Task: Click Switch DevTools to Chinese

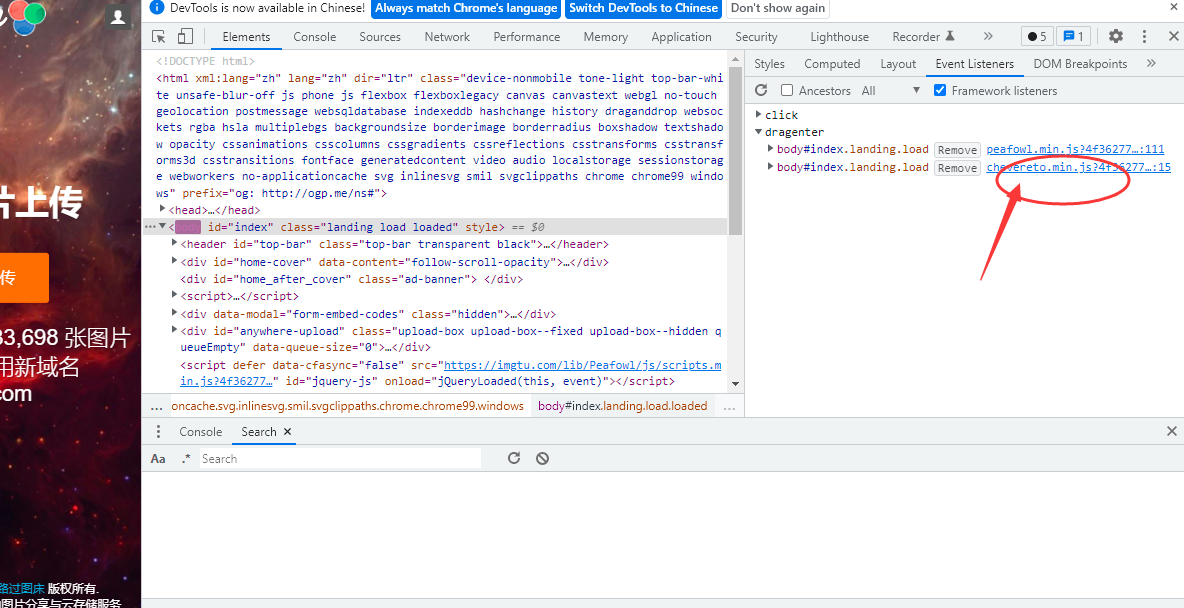Action: pyautogui.click(x=643, y=8)
